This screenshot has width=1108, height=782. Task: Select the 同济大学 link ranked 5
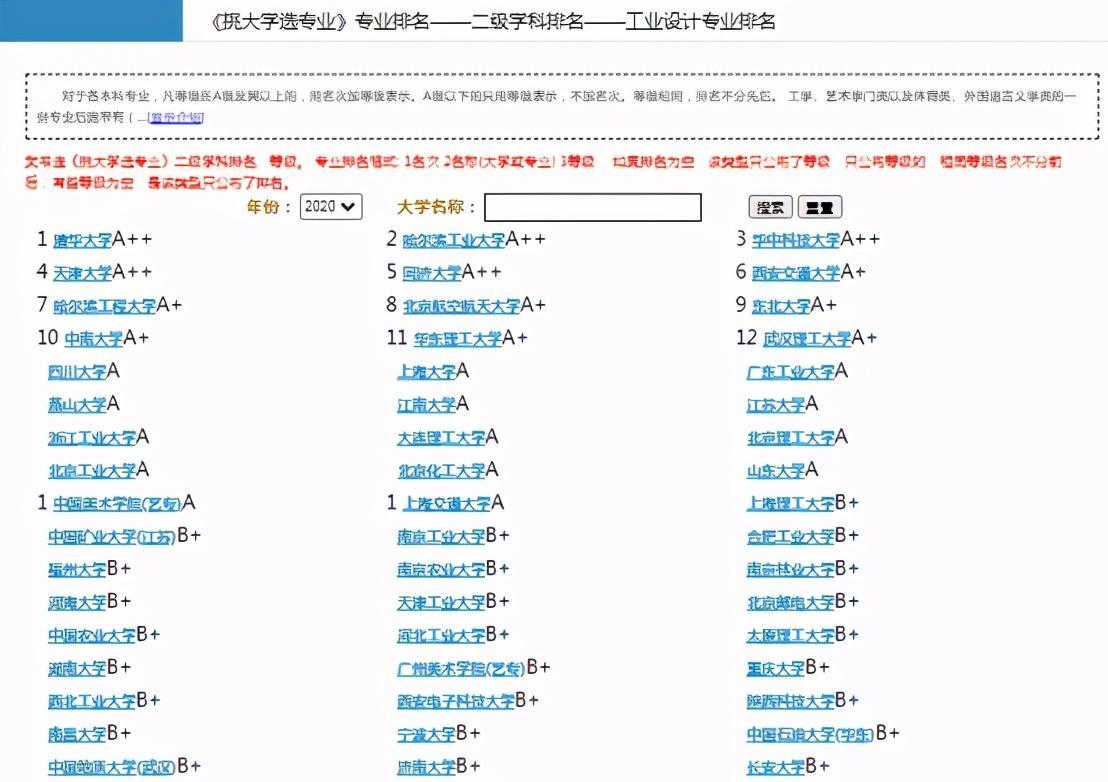(432, 273)
